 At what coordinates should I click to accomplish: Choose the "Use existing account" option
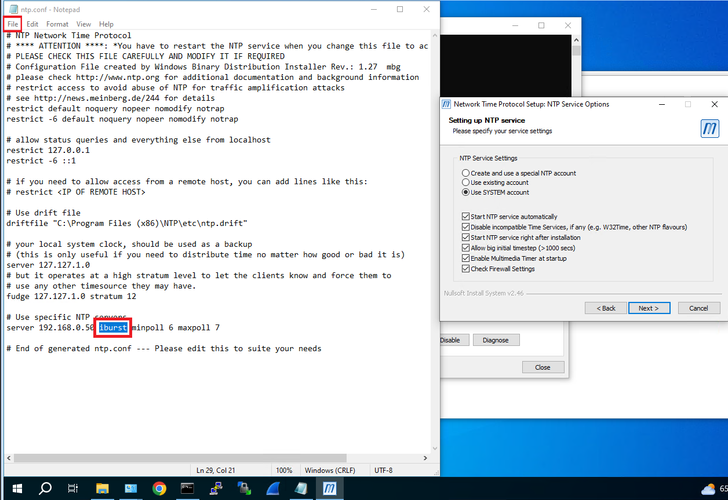click(466, 182)
